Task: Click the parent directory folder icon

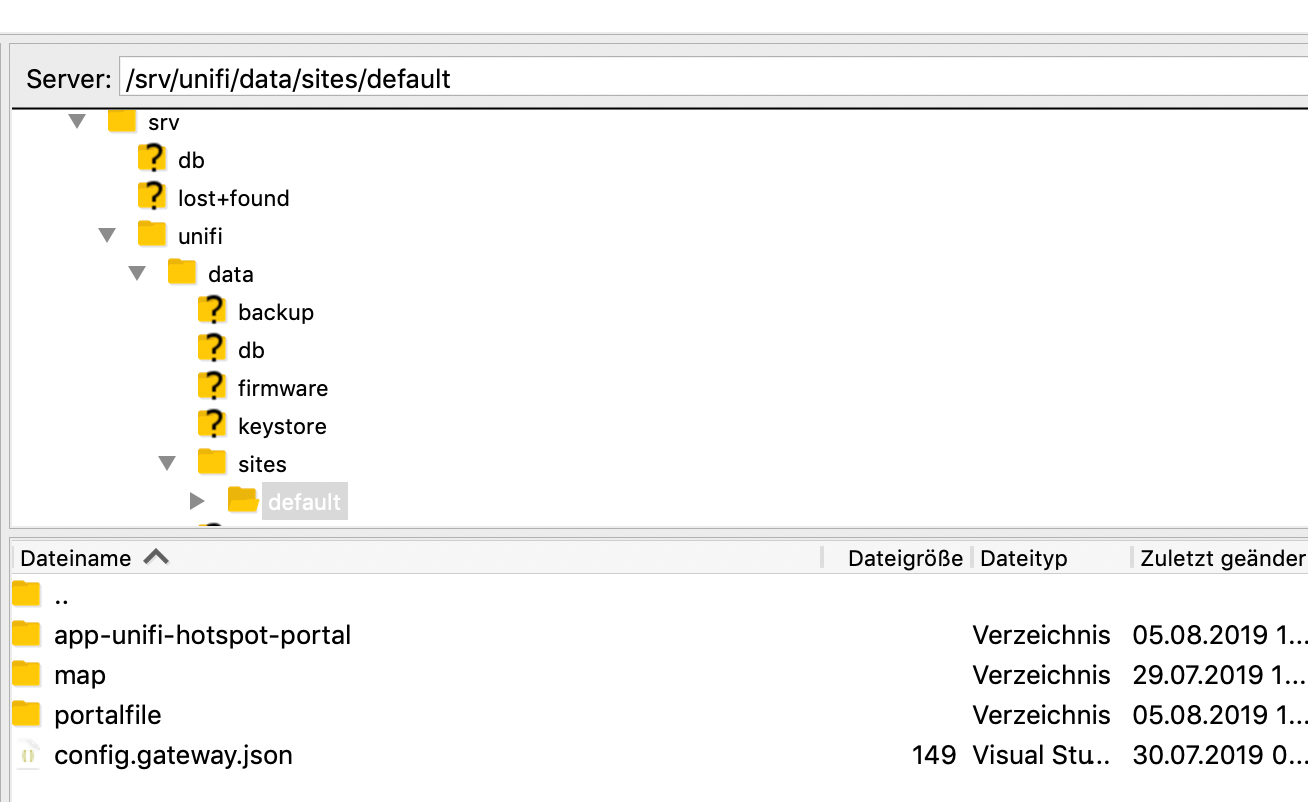Action: [x=27, y=595]
